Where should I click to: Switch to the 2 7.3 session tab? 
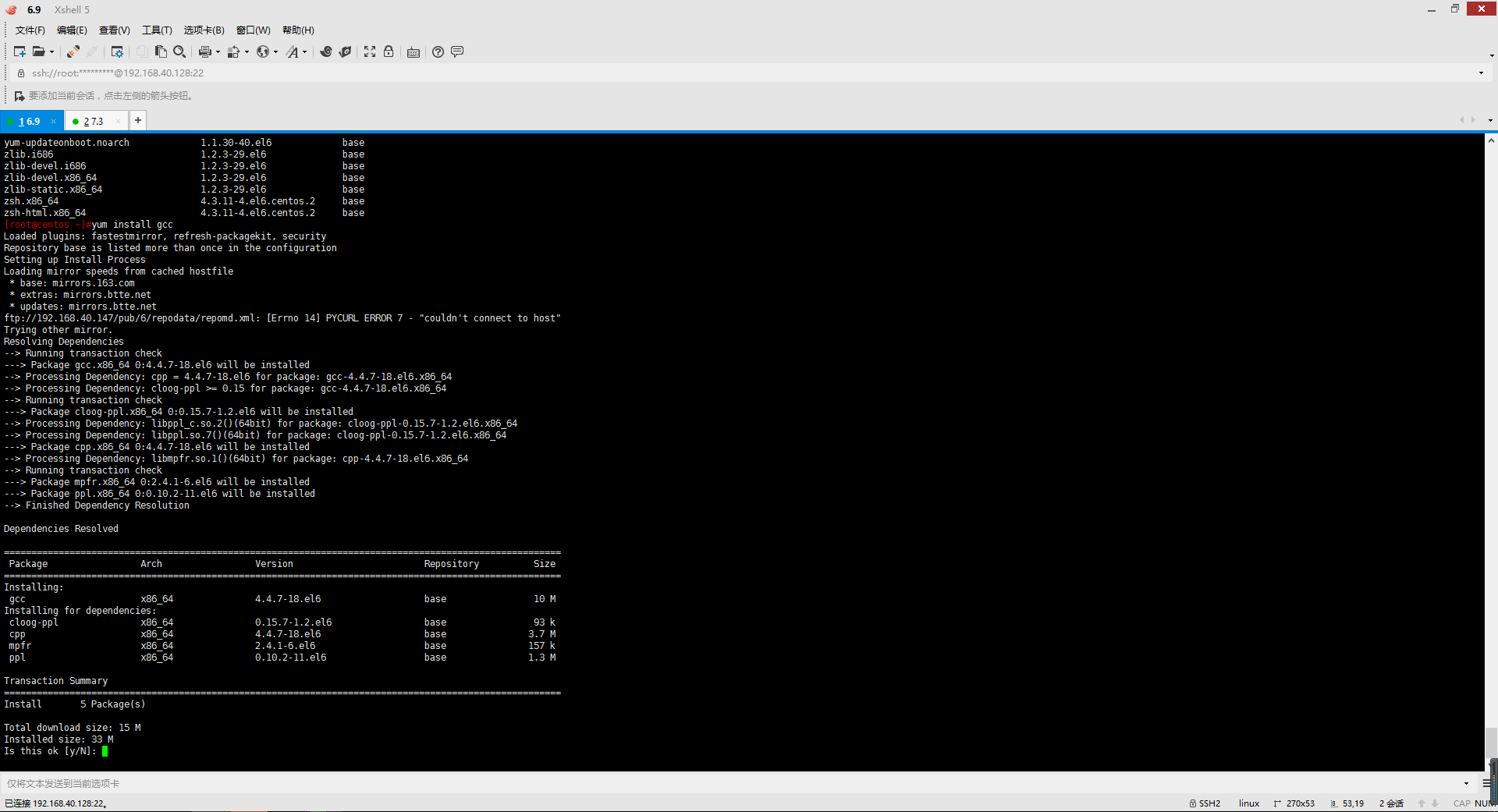pyautogui.click(x=94, y=122)
